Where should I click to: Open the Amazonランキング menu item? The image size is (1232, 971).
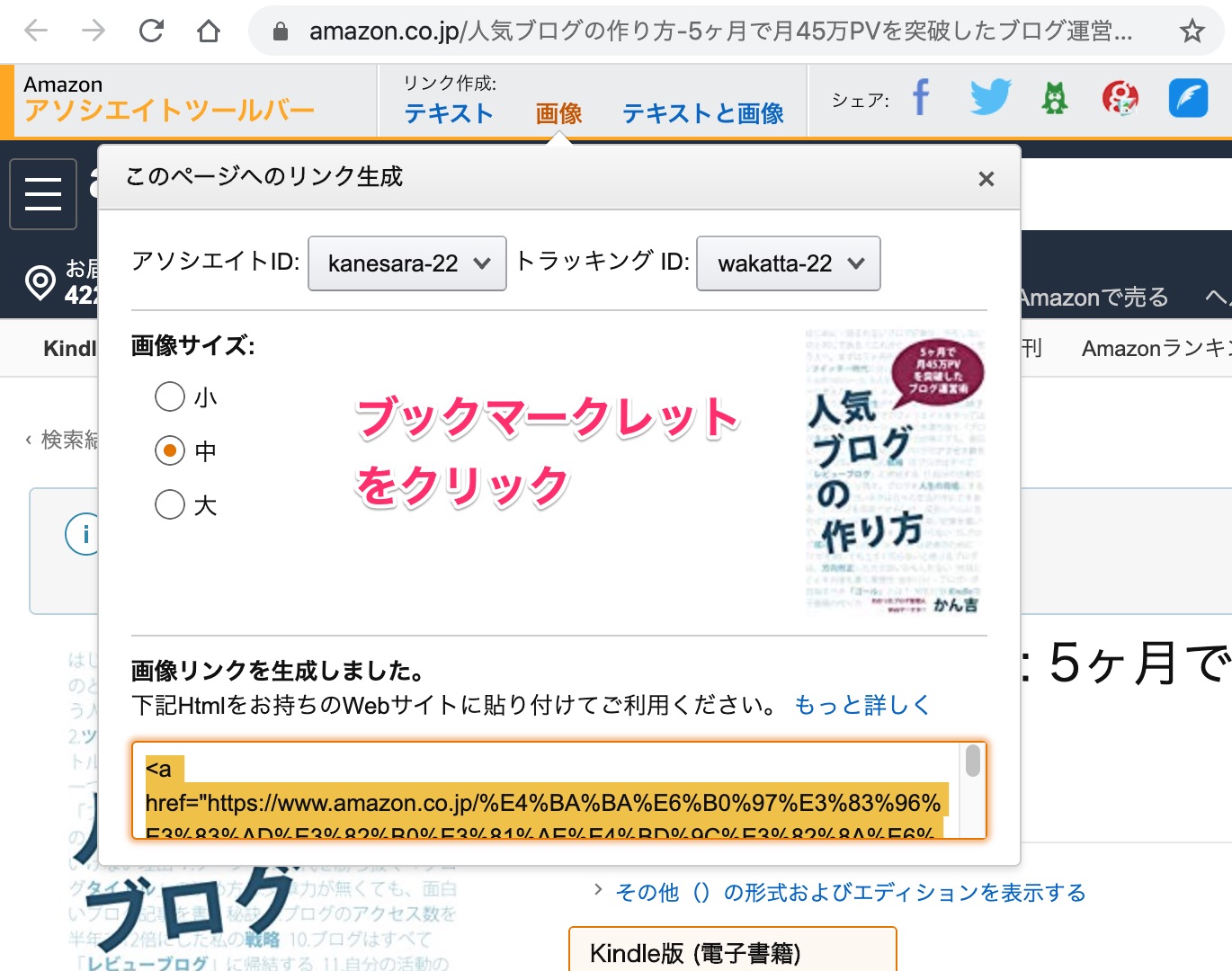1156,349
